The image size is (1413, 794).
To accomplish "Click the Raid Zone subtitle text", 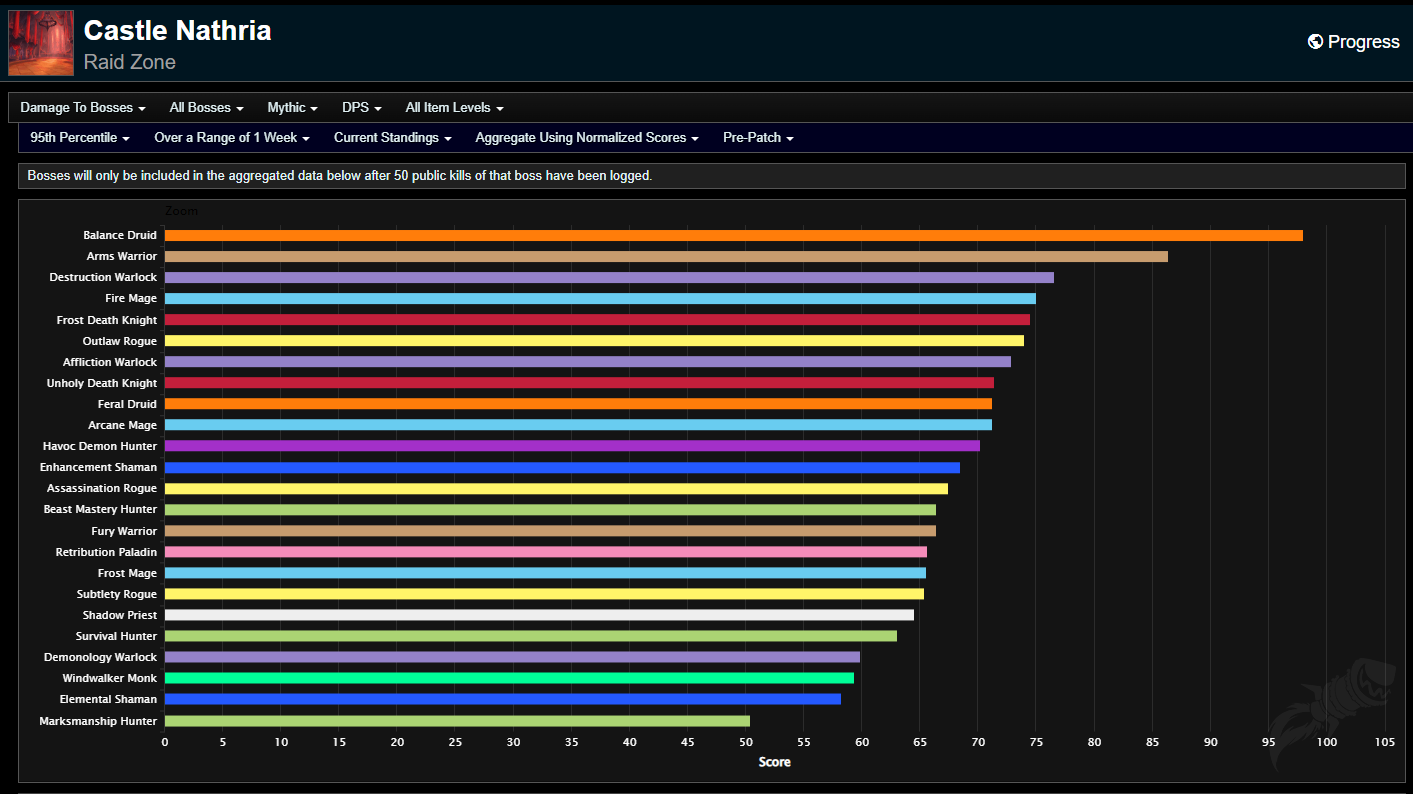I will 130,62.
